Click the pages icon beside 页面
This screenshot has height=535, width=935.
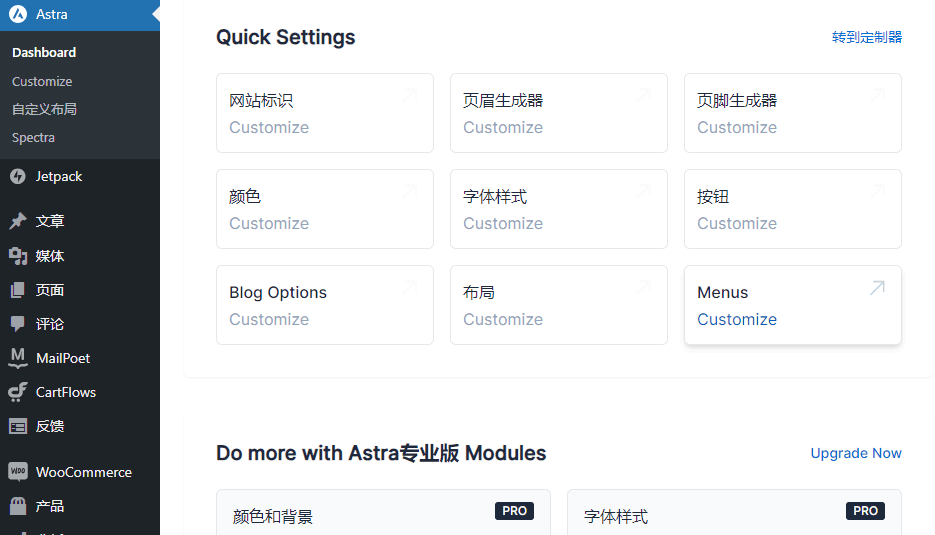(x=18, y=290)
